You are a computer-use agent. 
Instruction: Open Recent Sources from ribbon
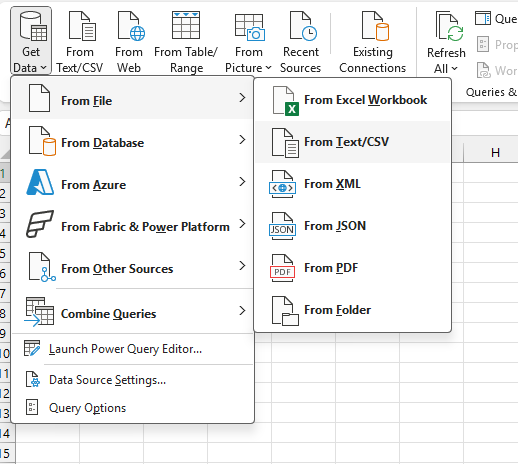click(x=300, y=42)
